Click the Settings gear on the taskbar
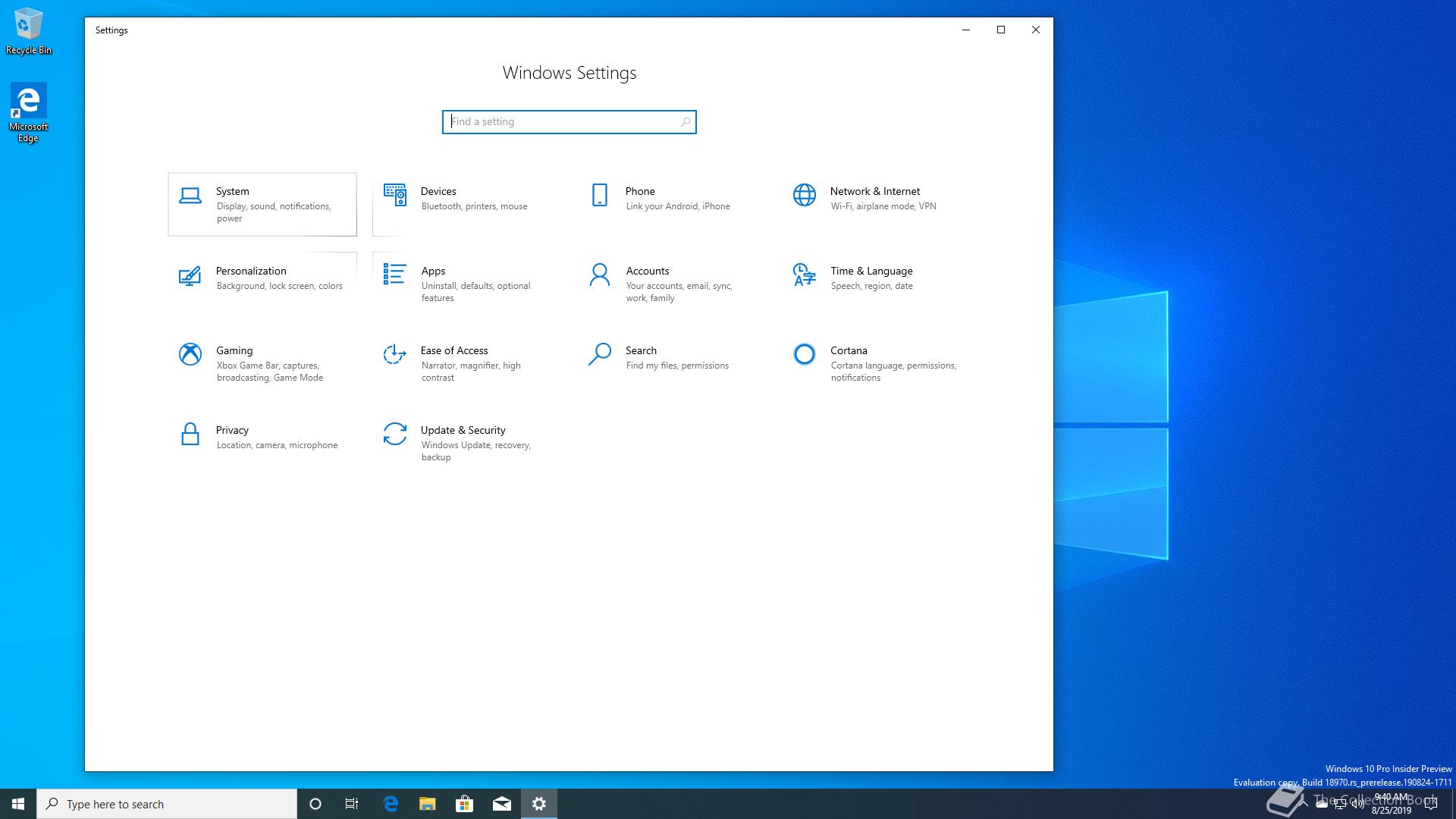This screenshot has height=819, width=1456. pyautogui.click(x=539, y=804)
